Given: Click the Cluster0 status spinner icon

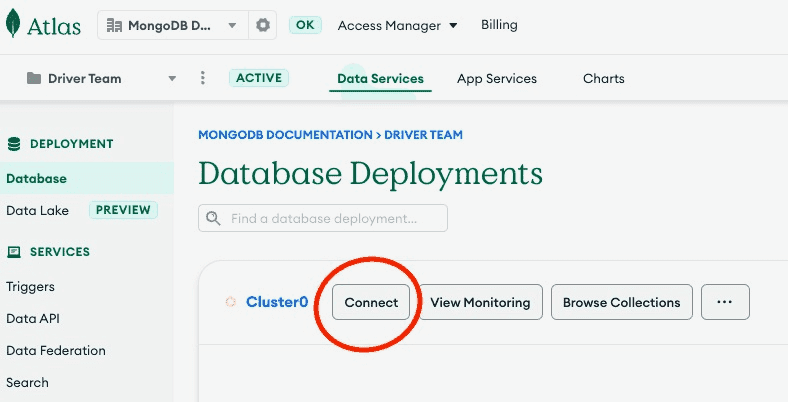Looking at the screenshot, I should (231, 302).
